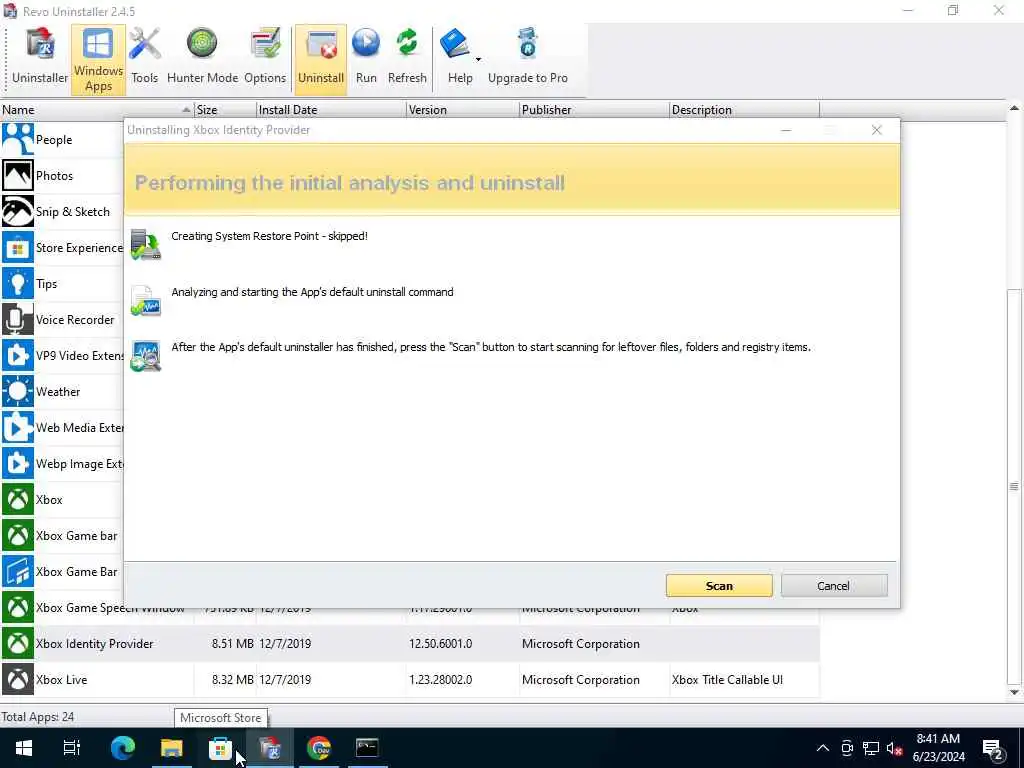This screenshot has width=1024, height=768.
Task: Click the apps list scrollbar thumb
Action: [x=1014, y=486]
